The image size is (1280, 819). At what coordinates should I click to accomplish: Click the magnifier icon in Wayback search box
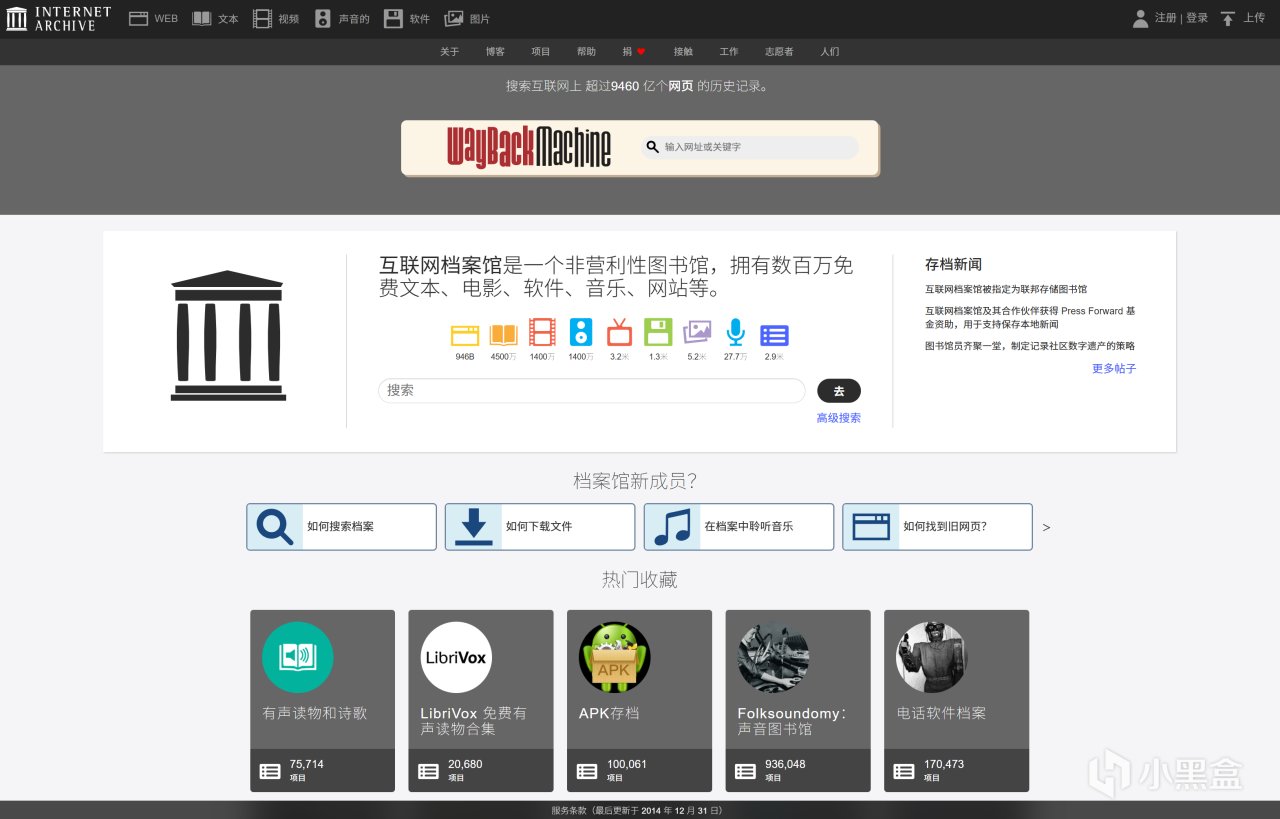click(x=653, y=147)
